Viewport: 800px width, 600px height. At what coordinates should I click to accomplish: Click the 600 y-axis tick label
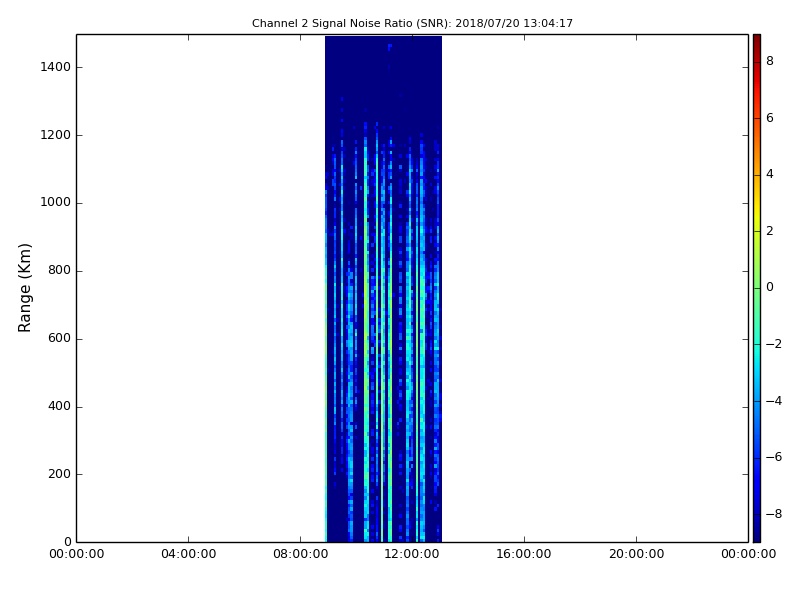tap(59, 338)
